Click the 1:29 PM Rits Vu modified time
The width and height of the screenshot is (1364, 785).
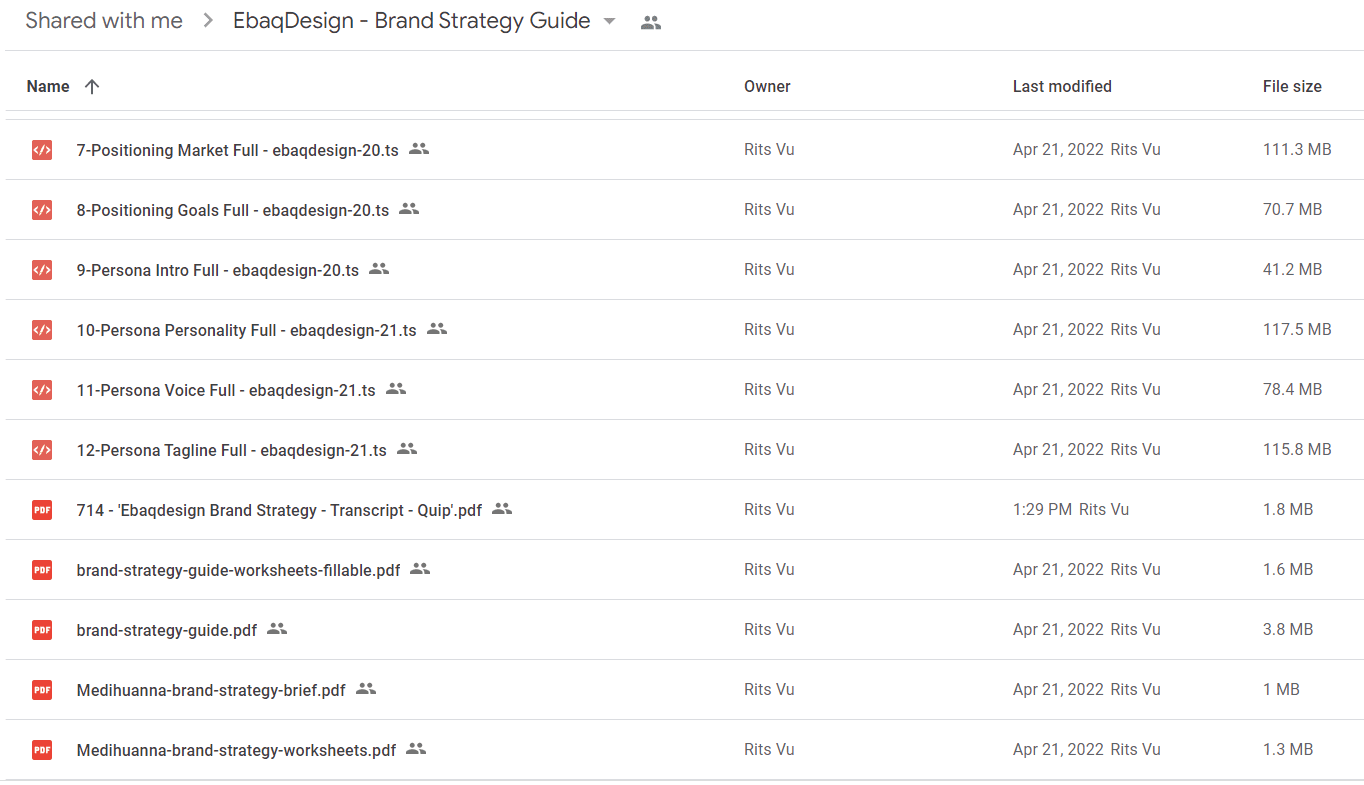(x=1071, y=510)
